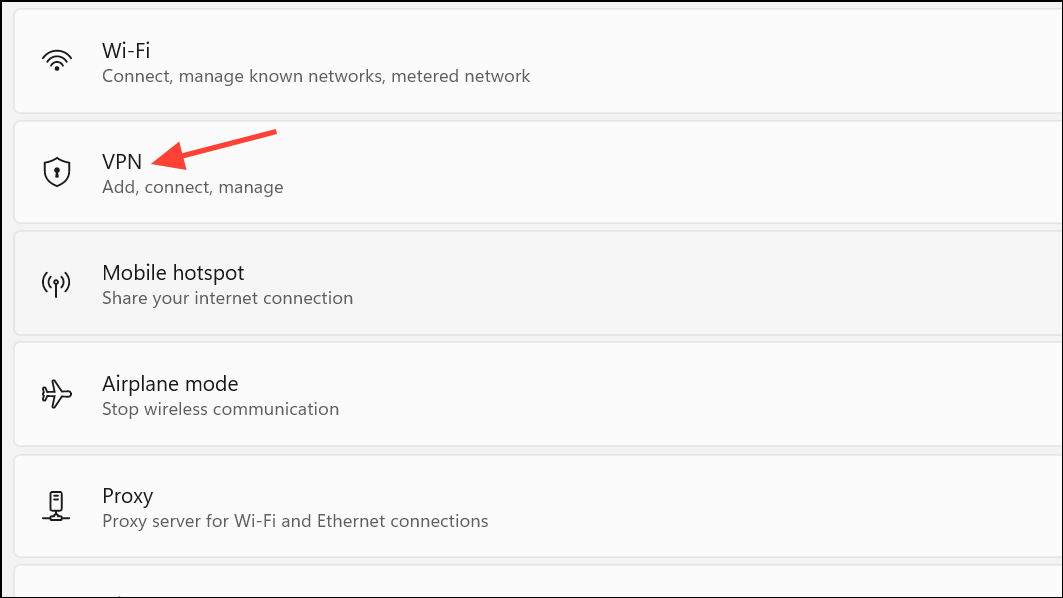1063x598 pixels.
Task: Click the Wi-Fi row description about metered networks
Action: [x=316, y=76]
